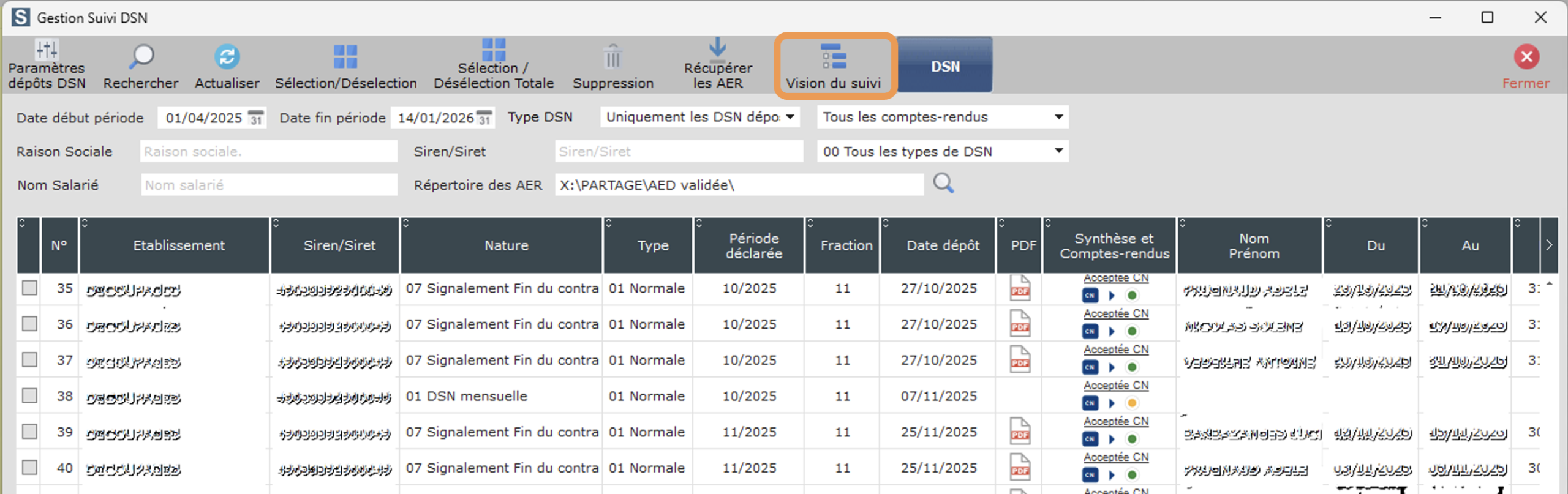Click the red Fermer button
1568x494 pixels.
[x=1526, y=58]
